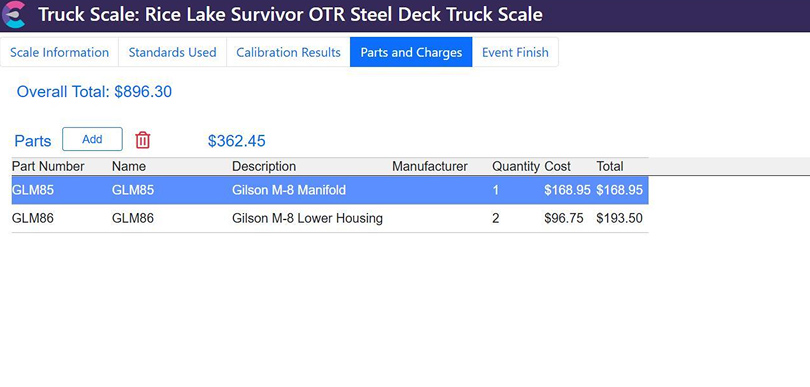Click the Description column header
This screenshot has height=387, width=810.
click(264, 166)
